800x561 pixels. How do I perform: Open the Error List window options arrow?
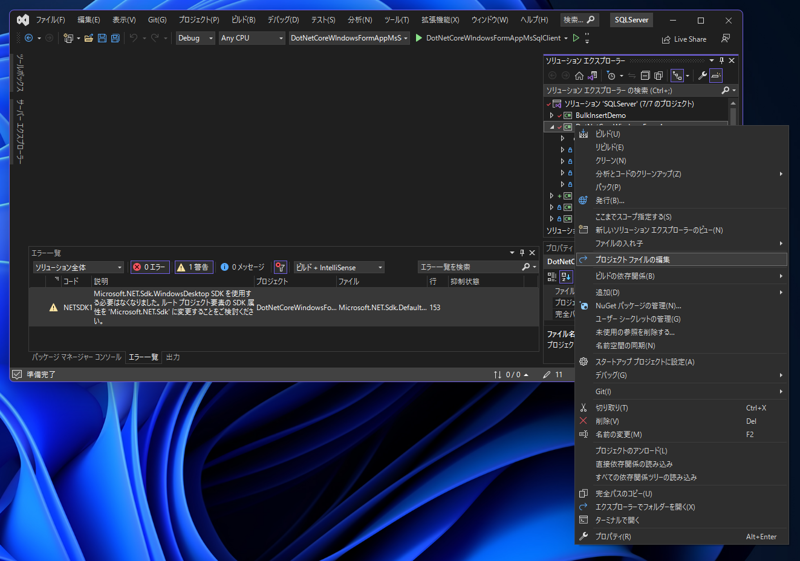[x=512, y=252]
